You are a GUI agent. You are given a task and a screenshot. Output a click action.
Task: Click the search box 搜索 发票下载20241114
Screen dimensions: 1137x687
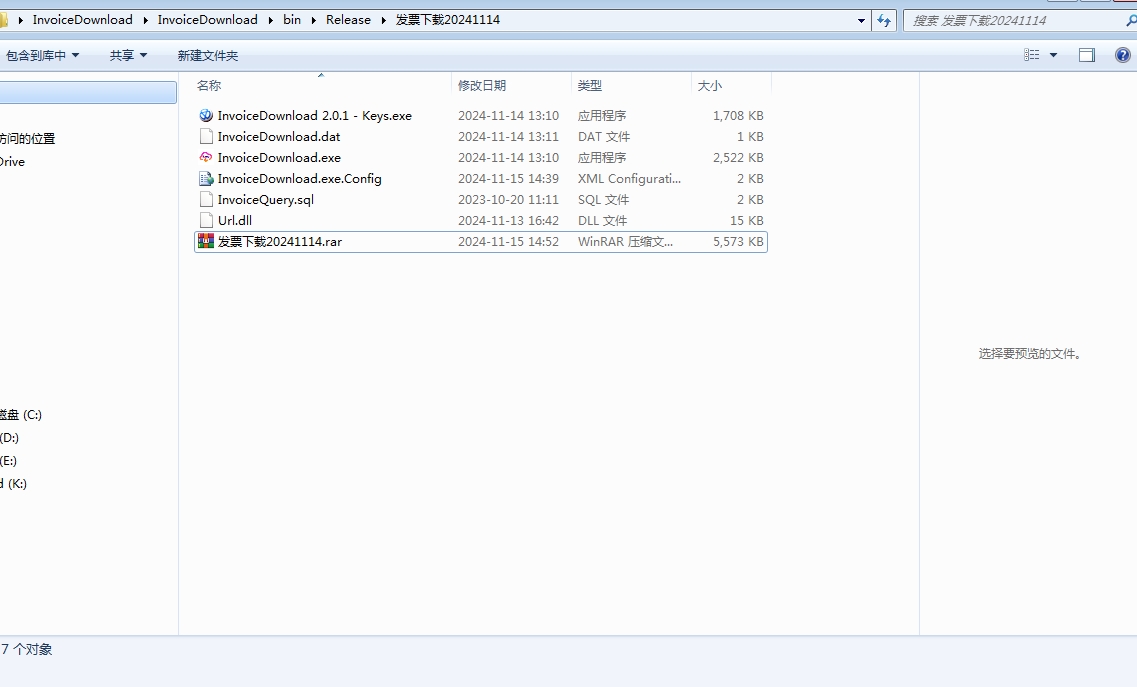pos(1010,20)
